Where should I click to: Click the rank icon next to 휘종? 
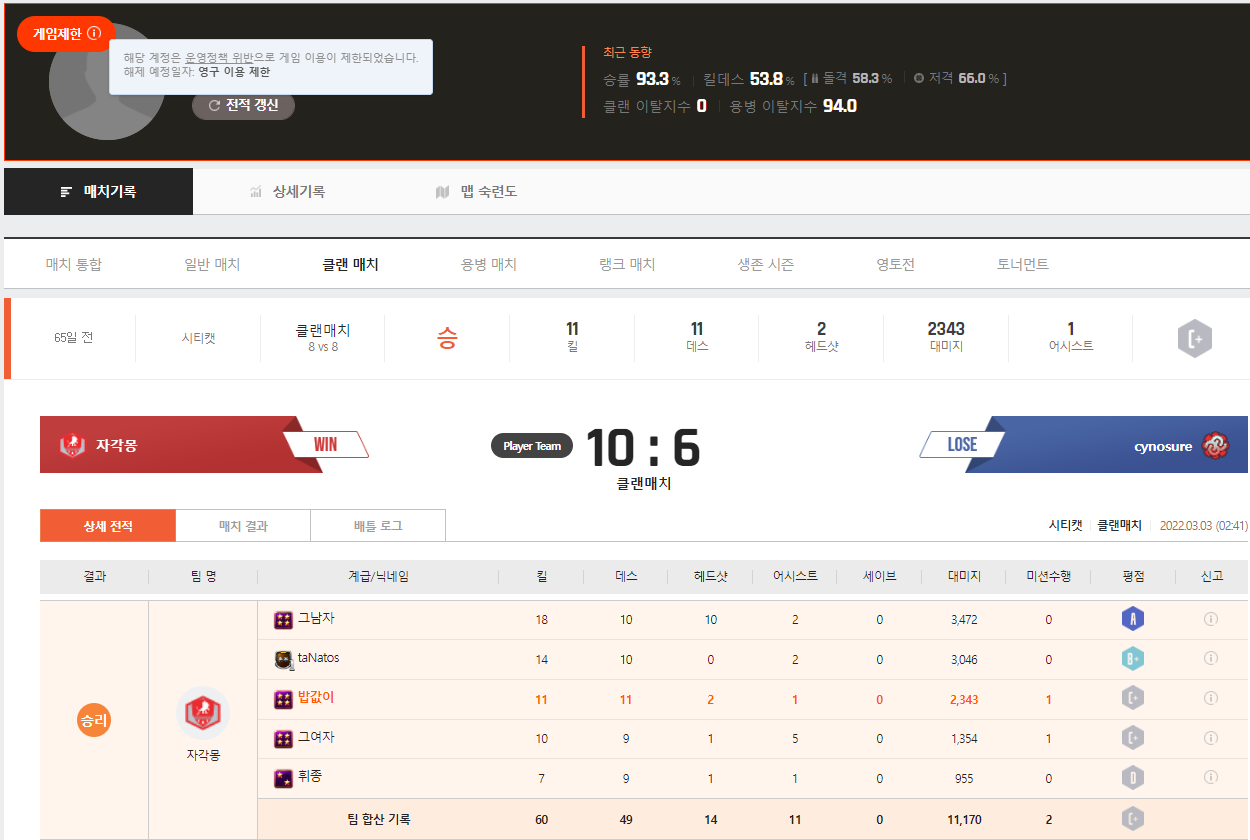coord(283,777)
